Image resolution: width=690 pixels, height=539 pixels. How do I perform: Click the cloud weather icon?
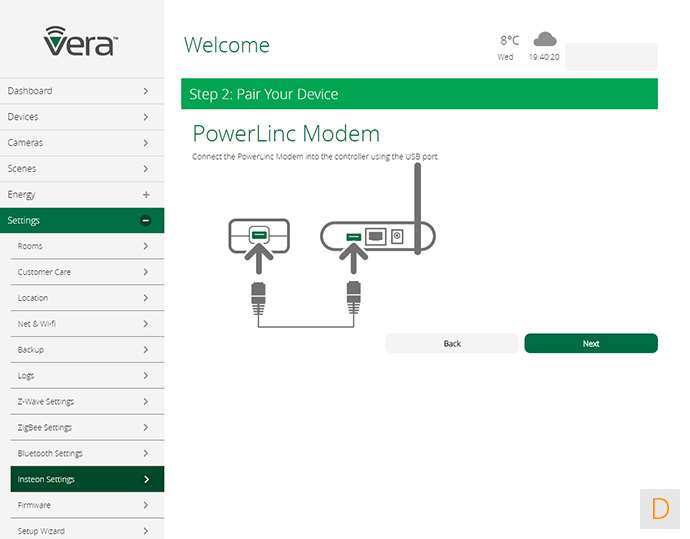tap(544, 39)
